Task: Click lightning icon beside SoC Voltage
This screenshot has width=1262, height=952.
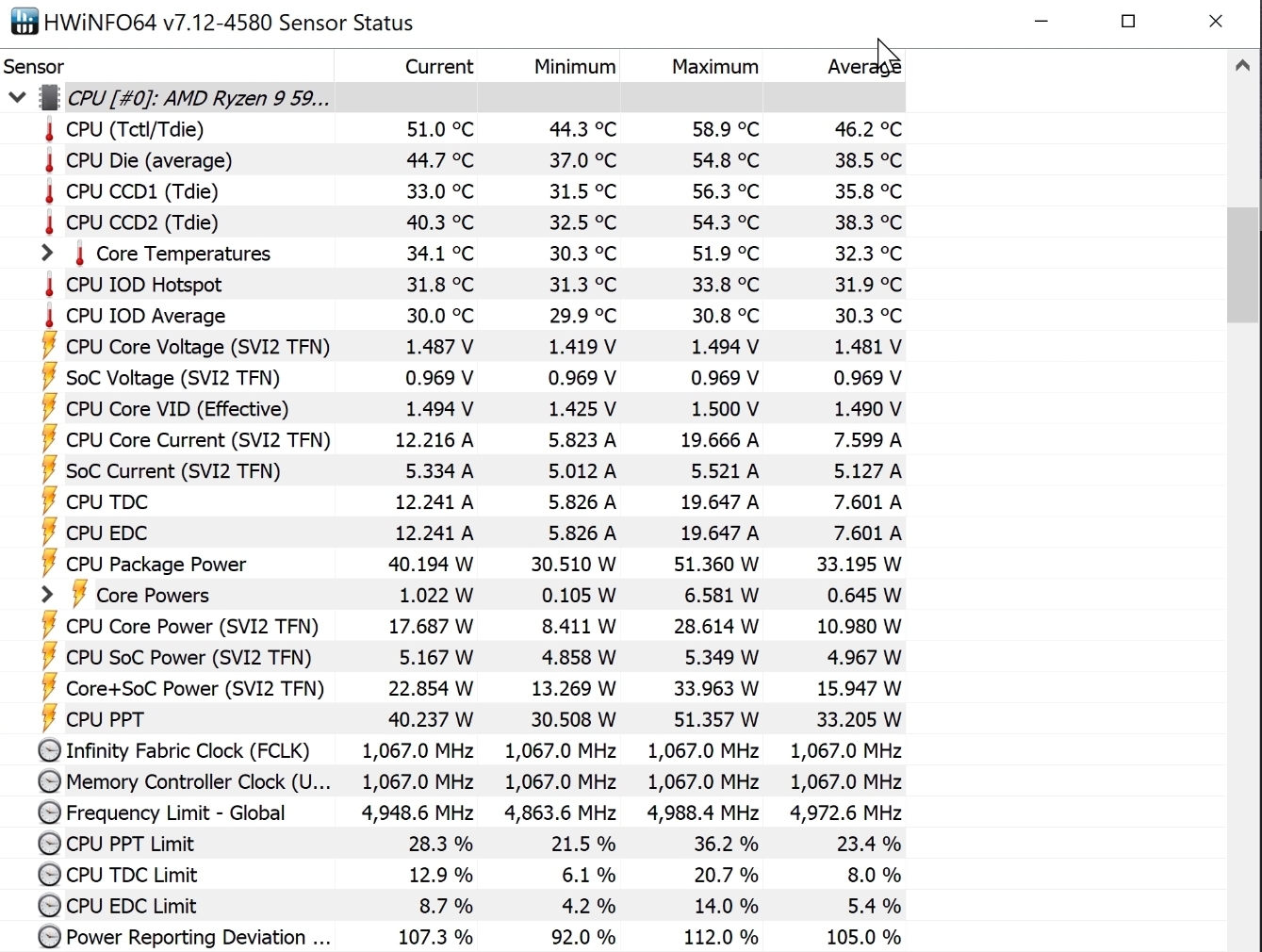Action: click(x=49, y=377)
